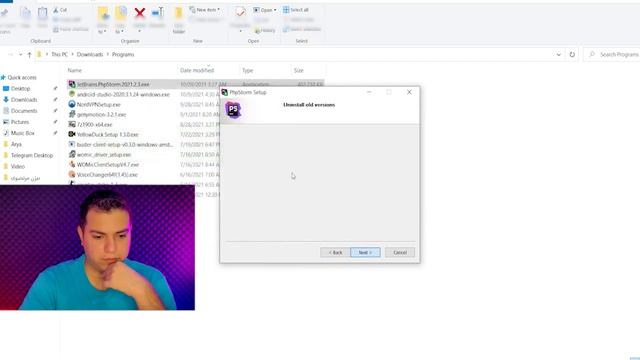
Task: Cancel the PhpStorm Setup wizard
Action: pos(400,252)
